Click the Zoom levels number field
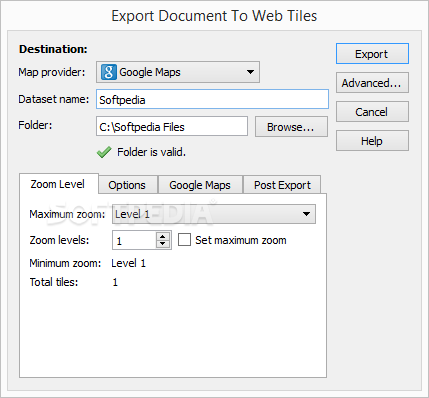429x398 pixels. coord(134,240)
